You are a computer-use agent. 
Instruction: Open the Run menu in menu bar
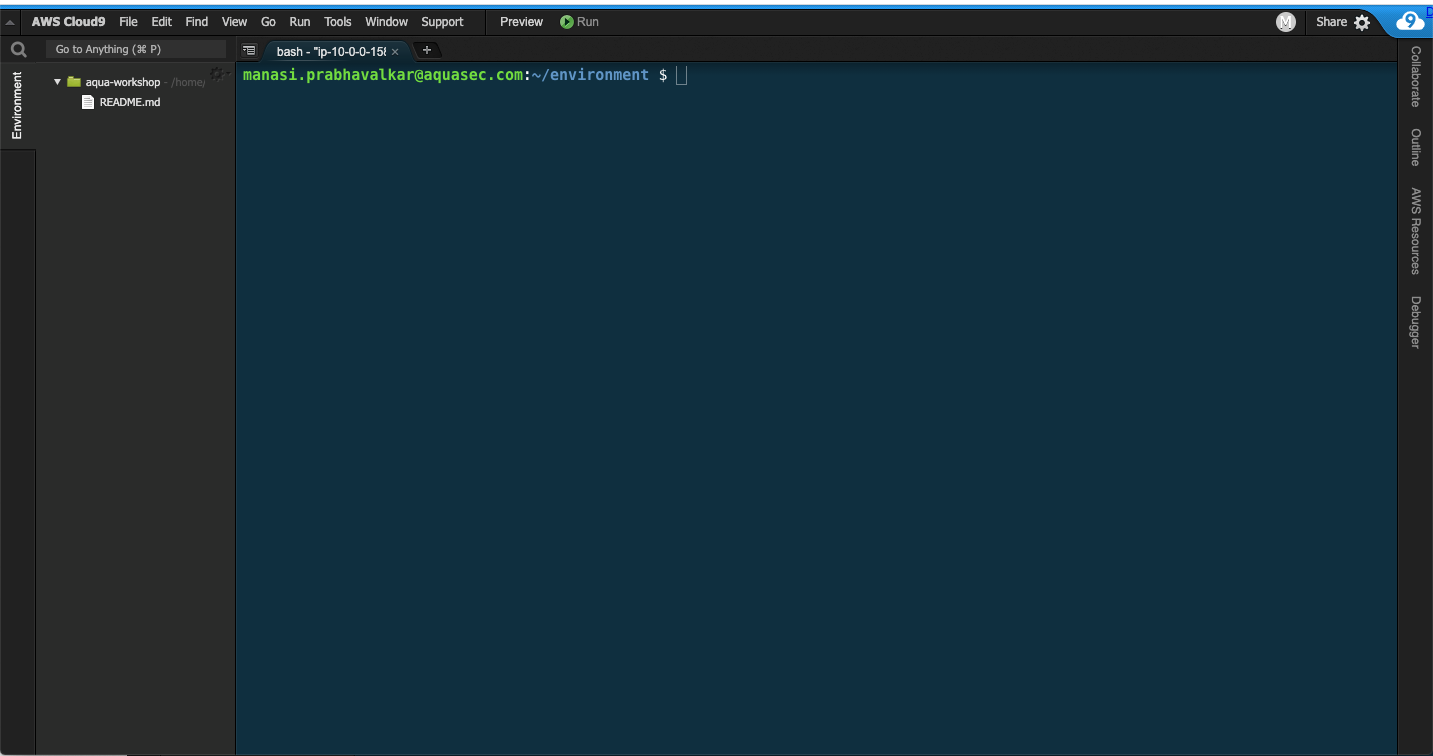pos(300,22)
